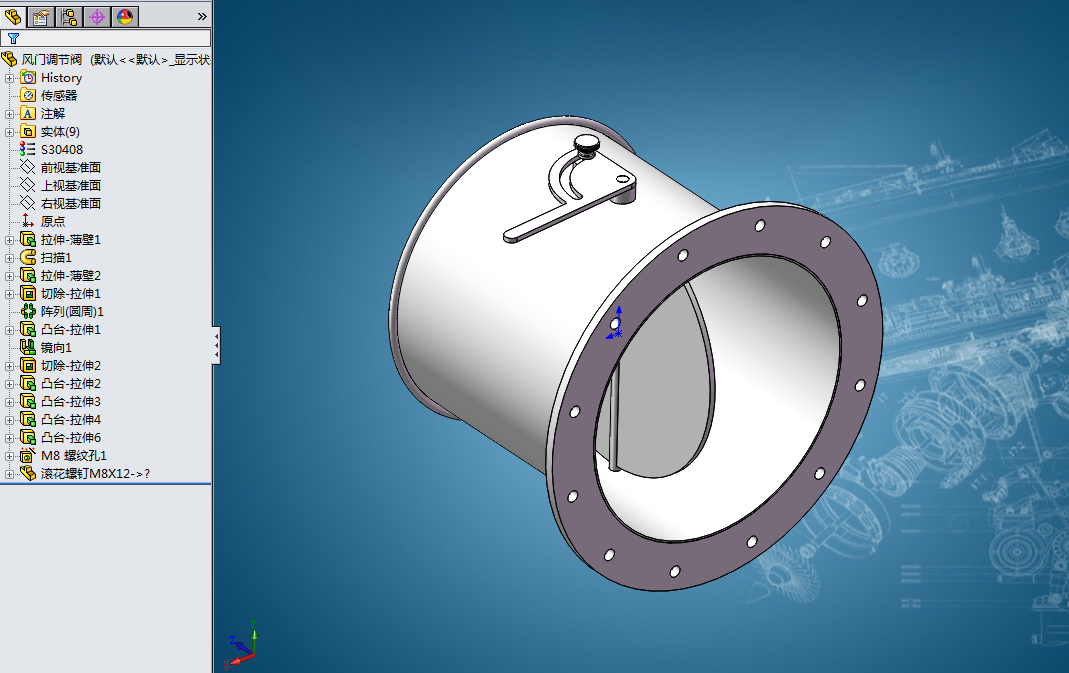Select the History clock icon
The image size is (1069, 673).
28,78
